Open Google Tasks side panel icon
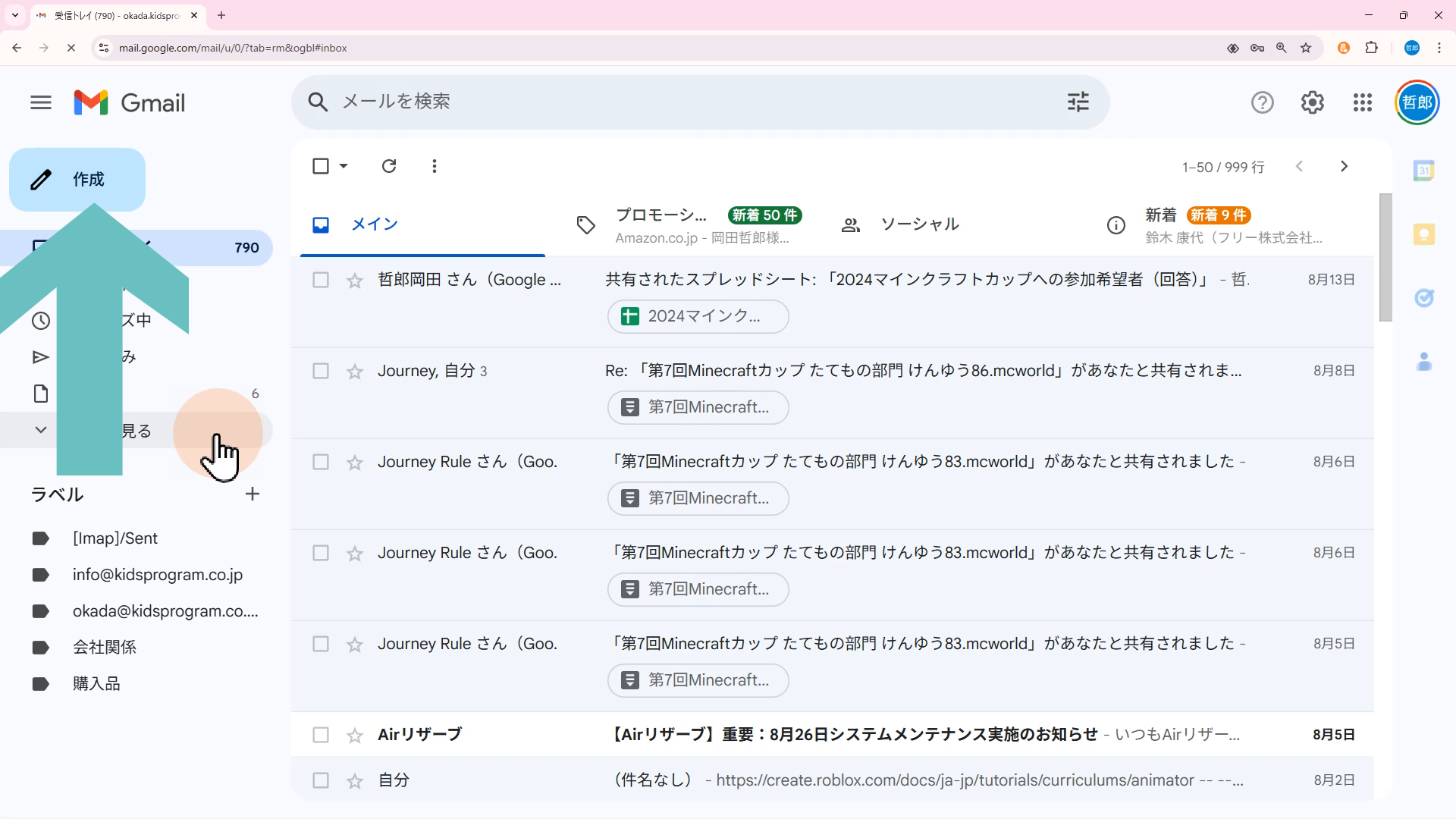This screenshot has height=819, width=1456. pos(1423,298)
